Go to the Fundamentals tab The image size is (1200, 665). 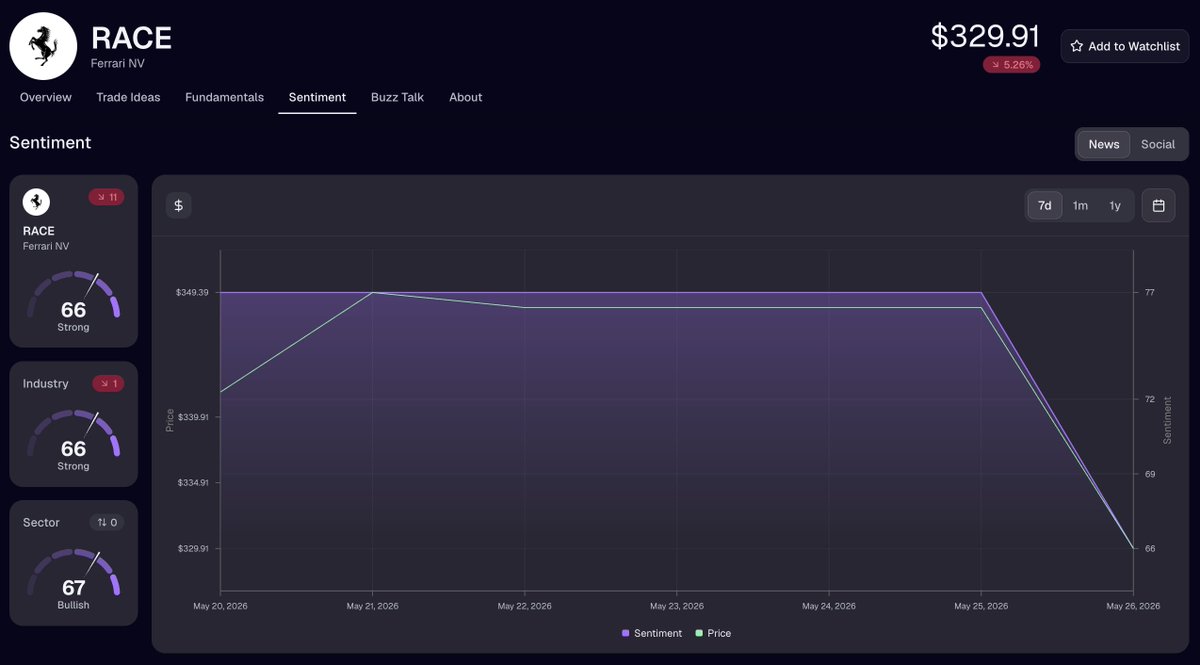224,97
